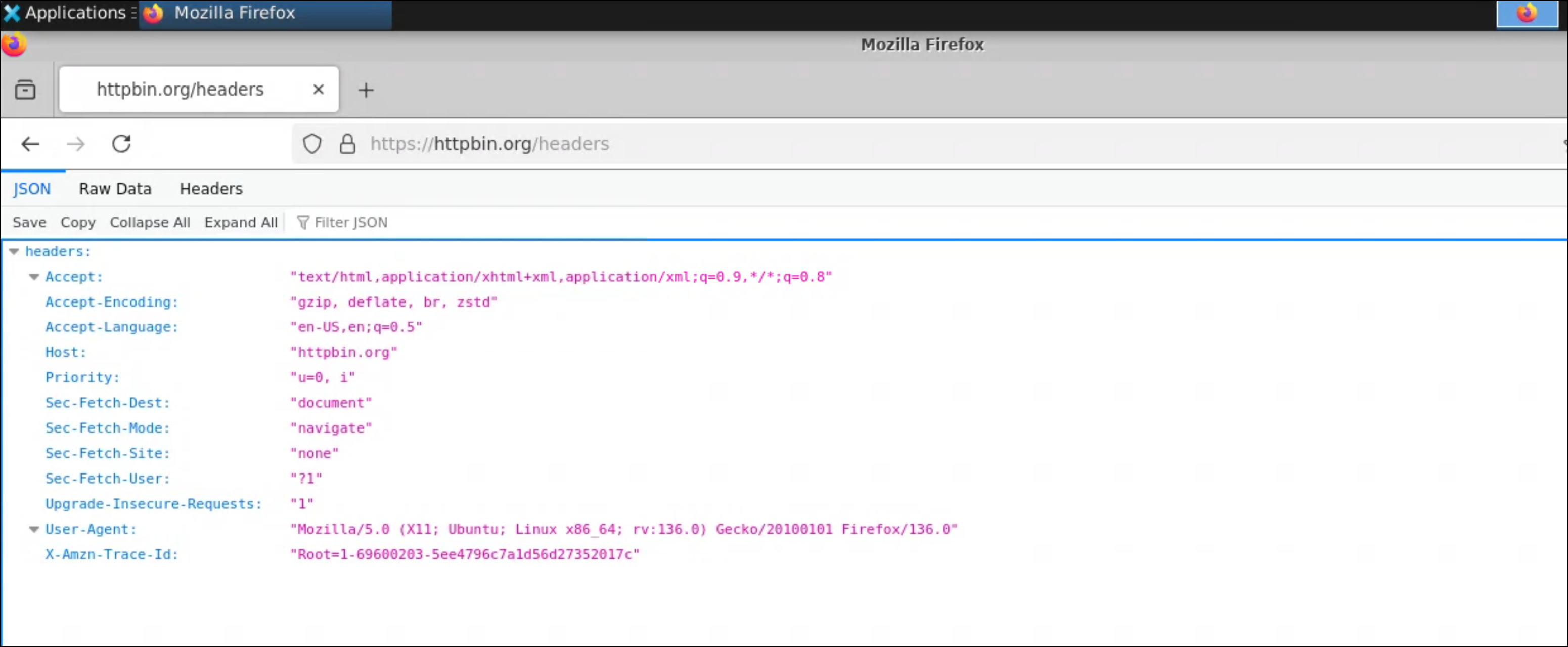The height and width of the screenshot is (647, 1568).
Task: Switch to the Headers viewer tab
Action: (x=211, y=189)
